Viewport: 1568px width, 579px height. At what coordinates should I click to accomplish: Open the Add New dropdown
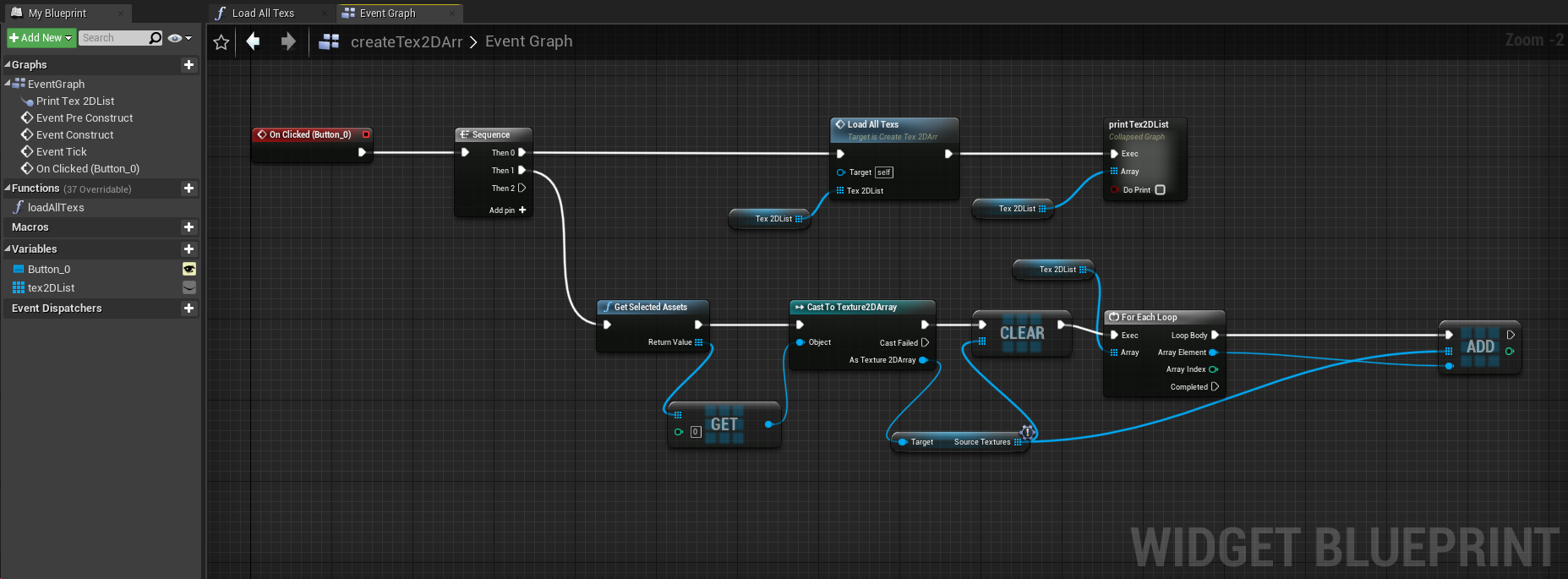click(x=41, y=38)
